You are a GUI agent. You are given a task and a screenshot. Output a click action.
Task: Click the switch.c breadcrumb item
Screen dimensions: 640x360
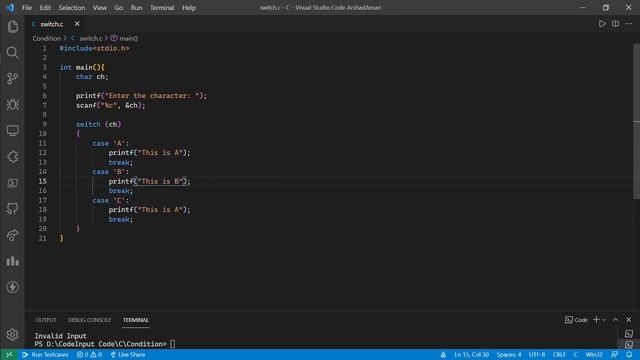pos(91,38)
